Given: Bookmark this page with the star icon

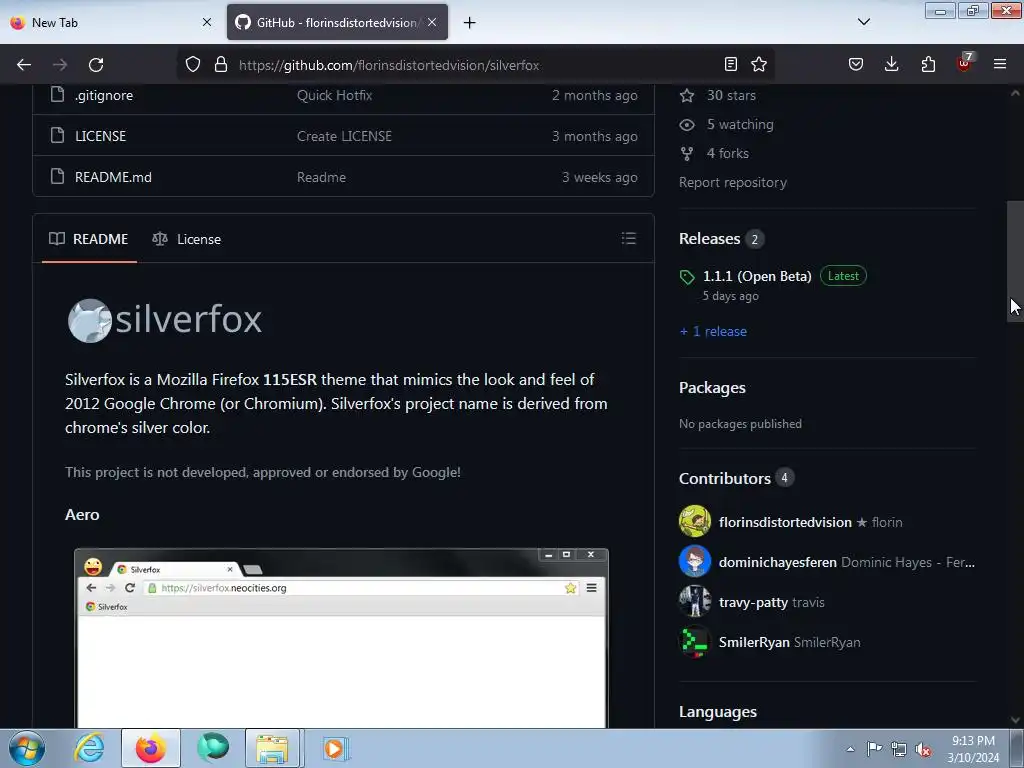Looking at the screenshot, I should pyautogui.click(x=759, y=64).
